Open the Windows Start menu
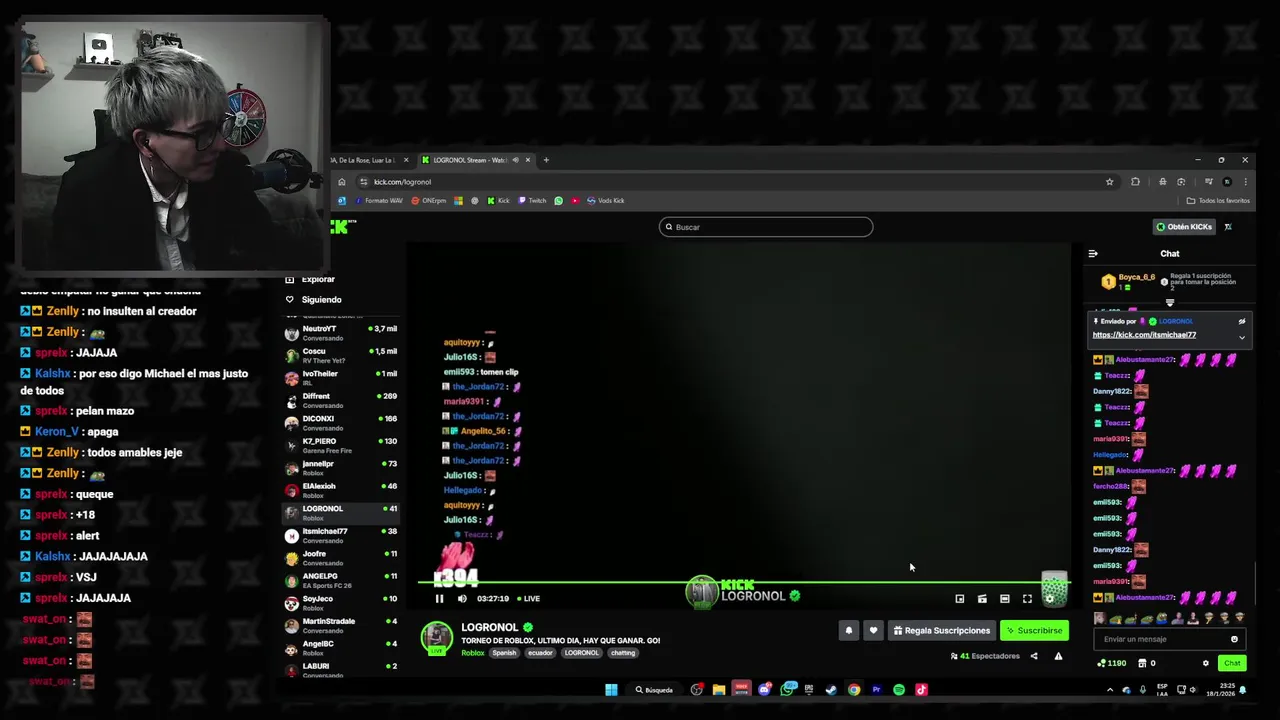This screenshot has width=1280, height=720. [x=611, y=690]
